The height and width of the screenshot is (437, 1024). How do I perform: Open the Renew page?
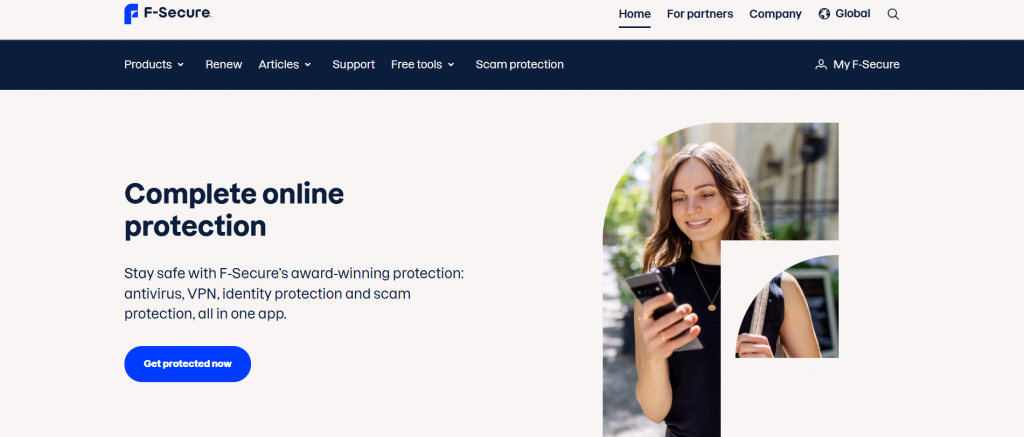pos(223,65)
